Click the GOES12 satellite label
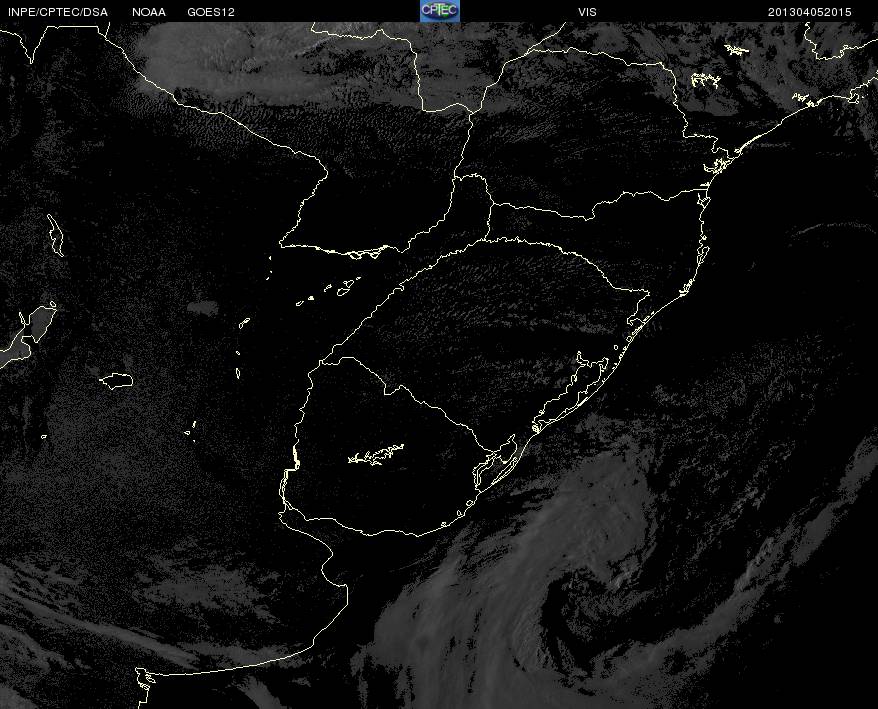Viewport: 878px width, 709px height. coord(211,12)
